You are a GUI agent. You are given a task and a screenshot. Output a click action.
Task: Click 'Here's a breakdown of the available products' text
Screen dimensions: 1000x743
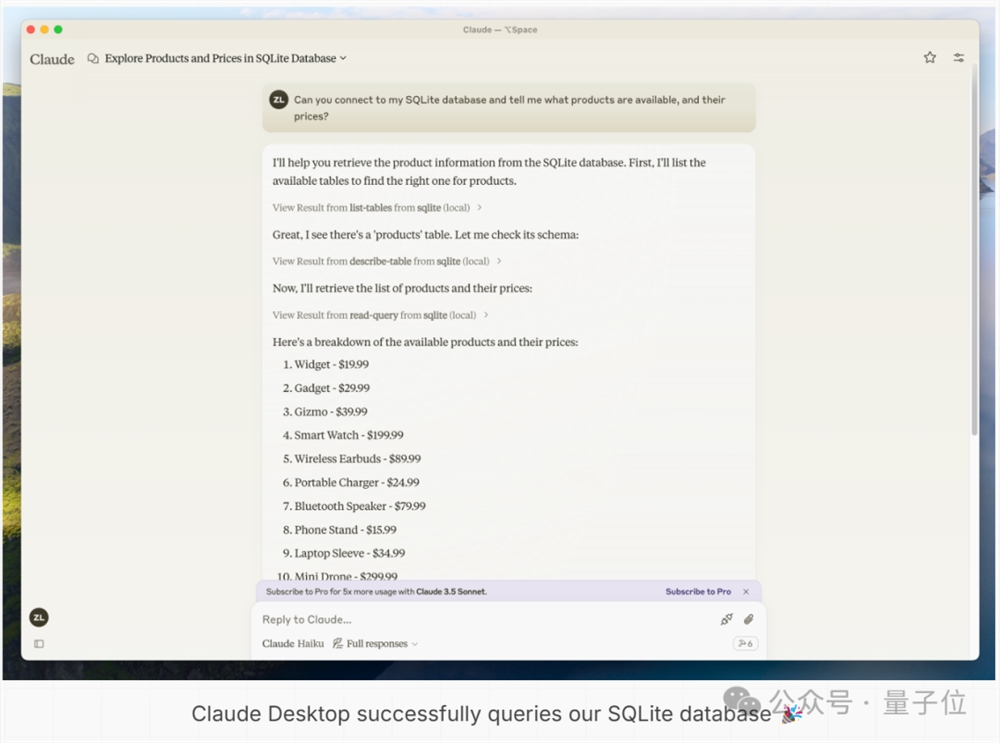click(425, 342)
